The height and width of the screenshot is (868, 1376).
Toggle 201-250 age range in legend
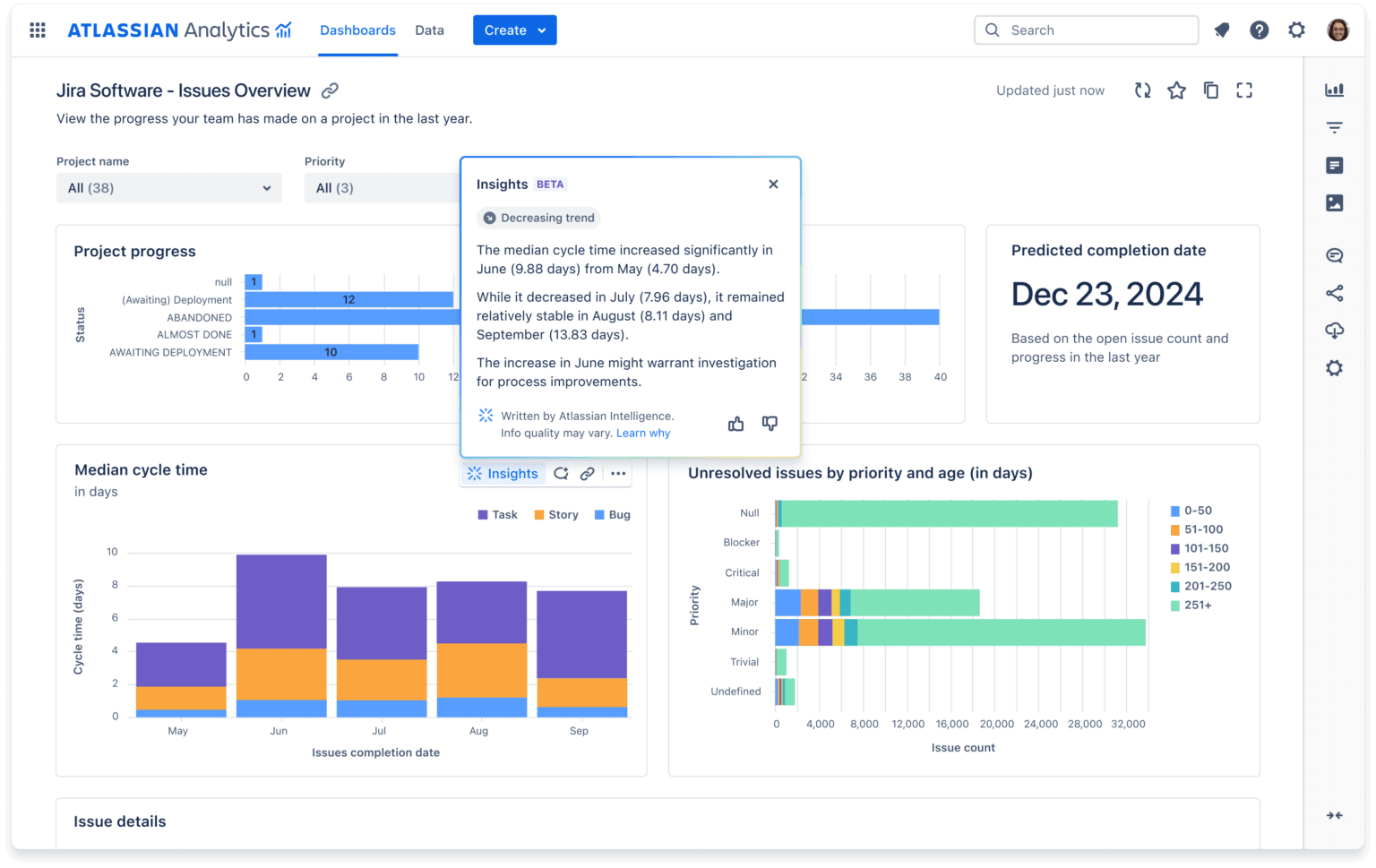tap(1200, 586)
